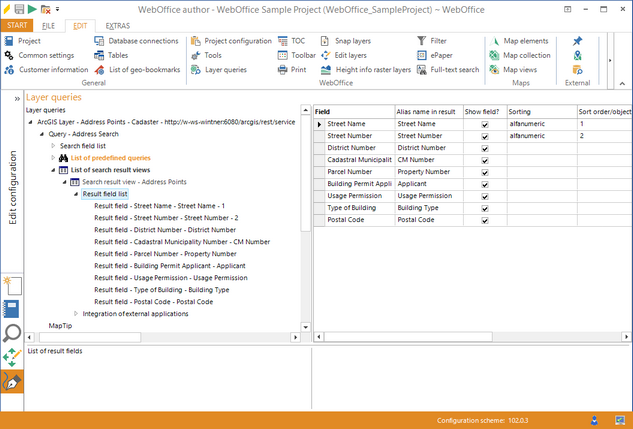Open Snap layers icon
The width and height of the screenshot is (633, 429).
[x=325, y=41]
